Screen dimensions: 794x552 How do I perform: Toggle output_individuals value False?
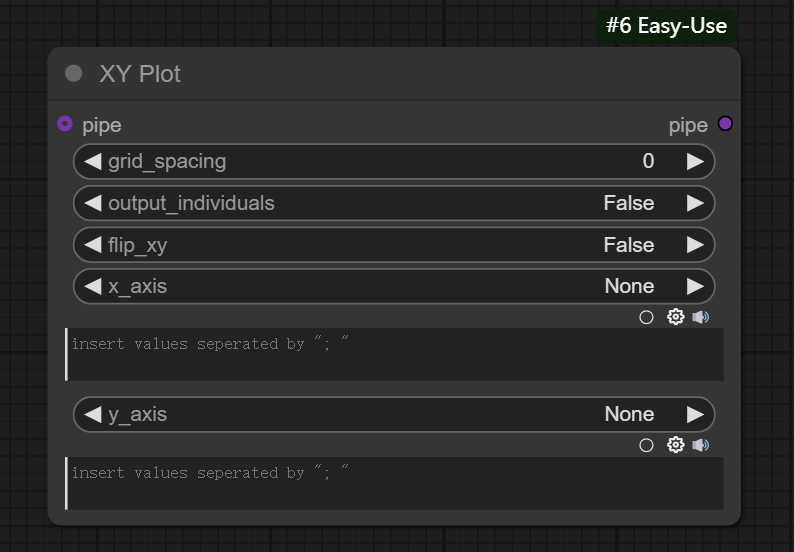628,203
